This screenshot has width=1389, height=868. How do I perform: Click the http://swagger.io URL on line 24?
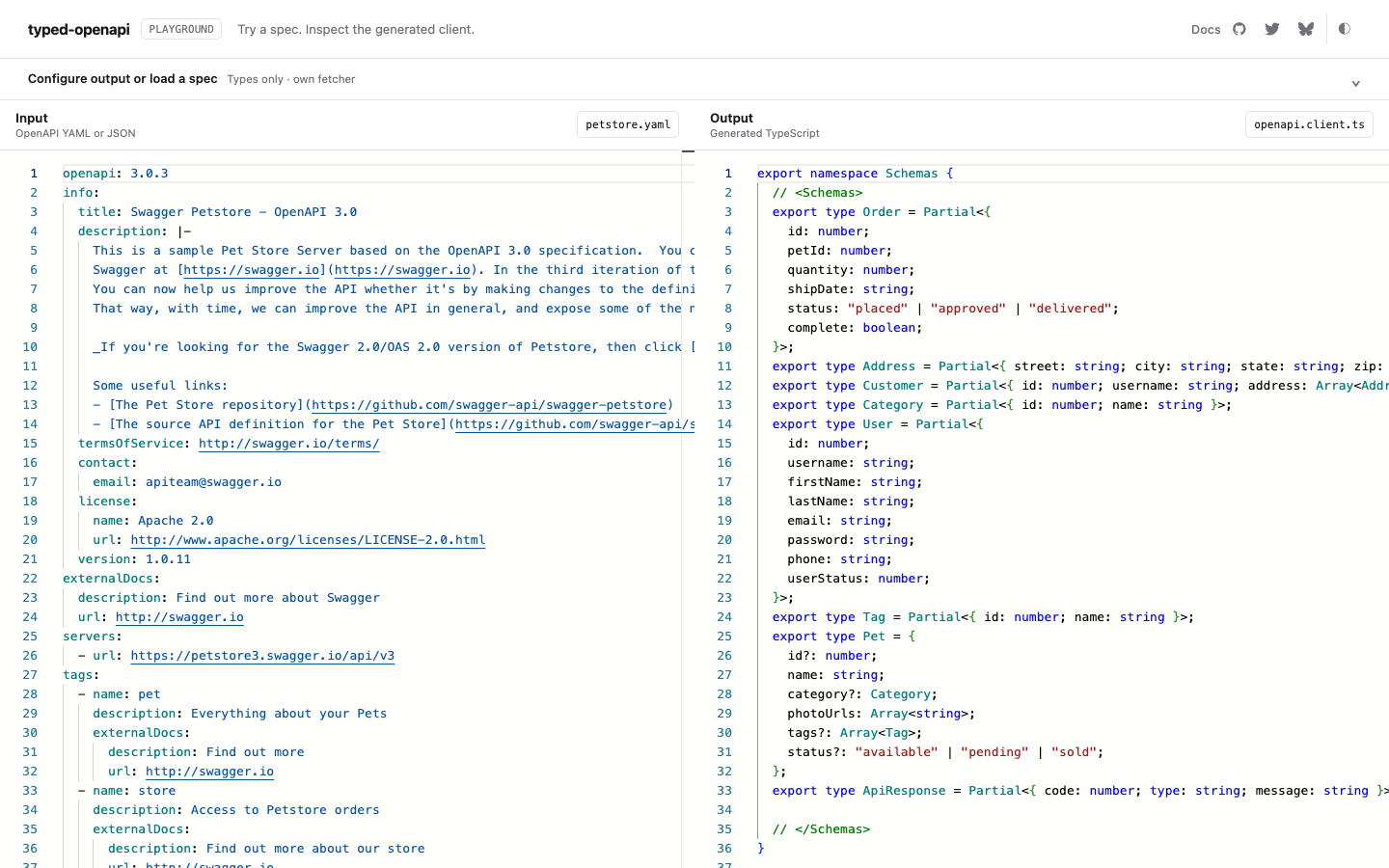(x=179, y=617)
